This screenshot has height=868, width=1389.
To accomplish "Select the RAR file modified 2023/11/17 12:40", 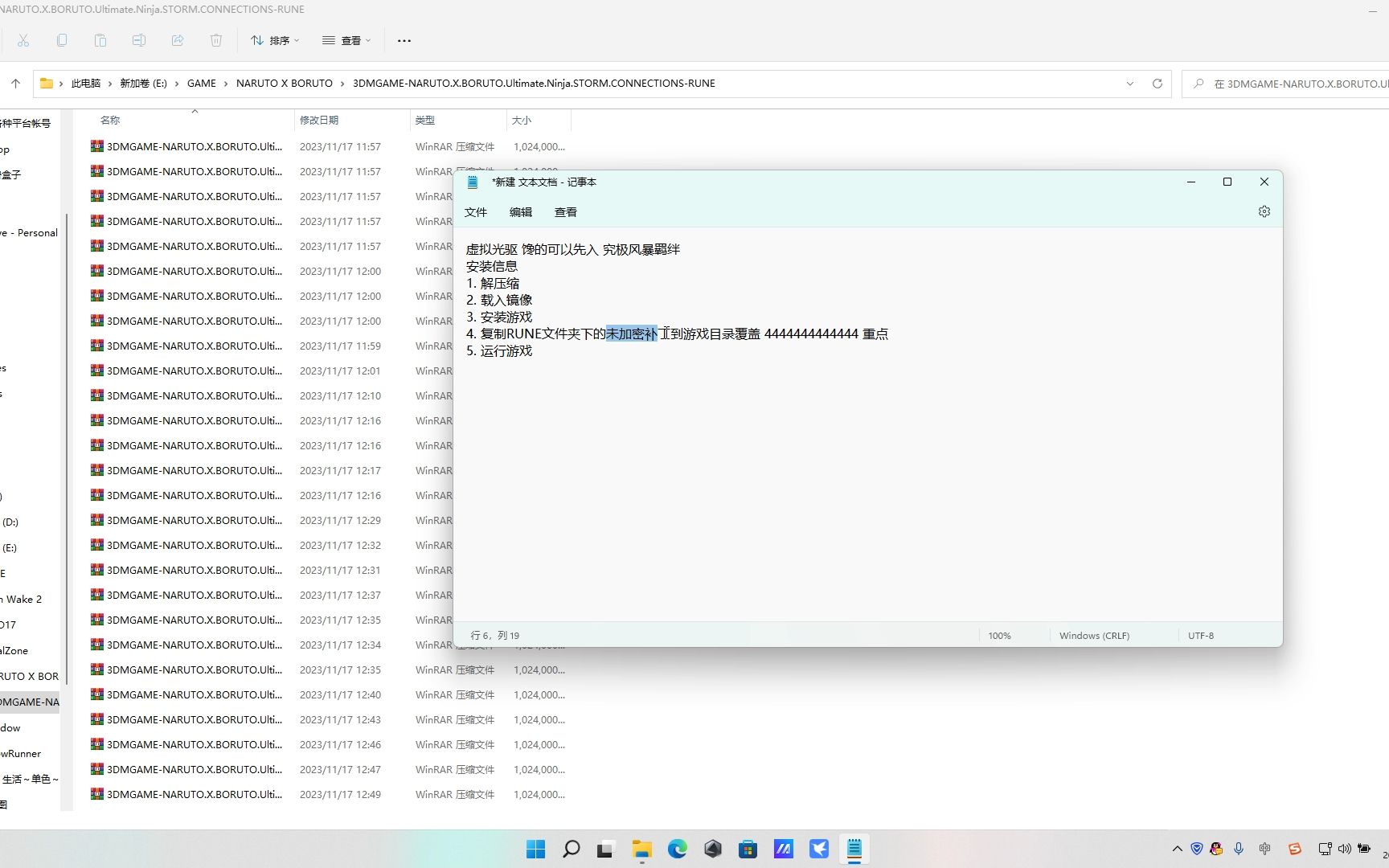I will 328,695.
